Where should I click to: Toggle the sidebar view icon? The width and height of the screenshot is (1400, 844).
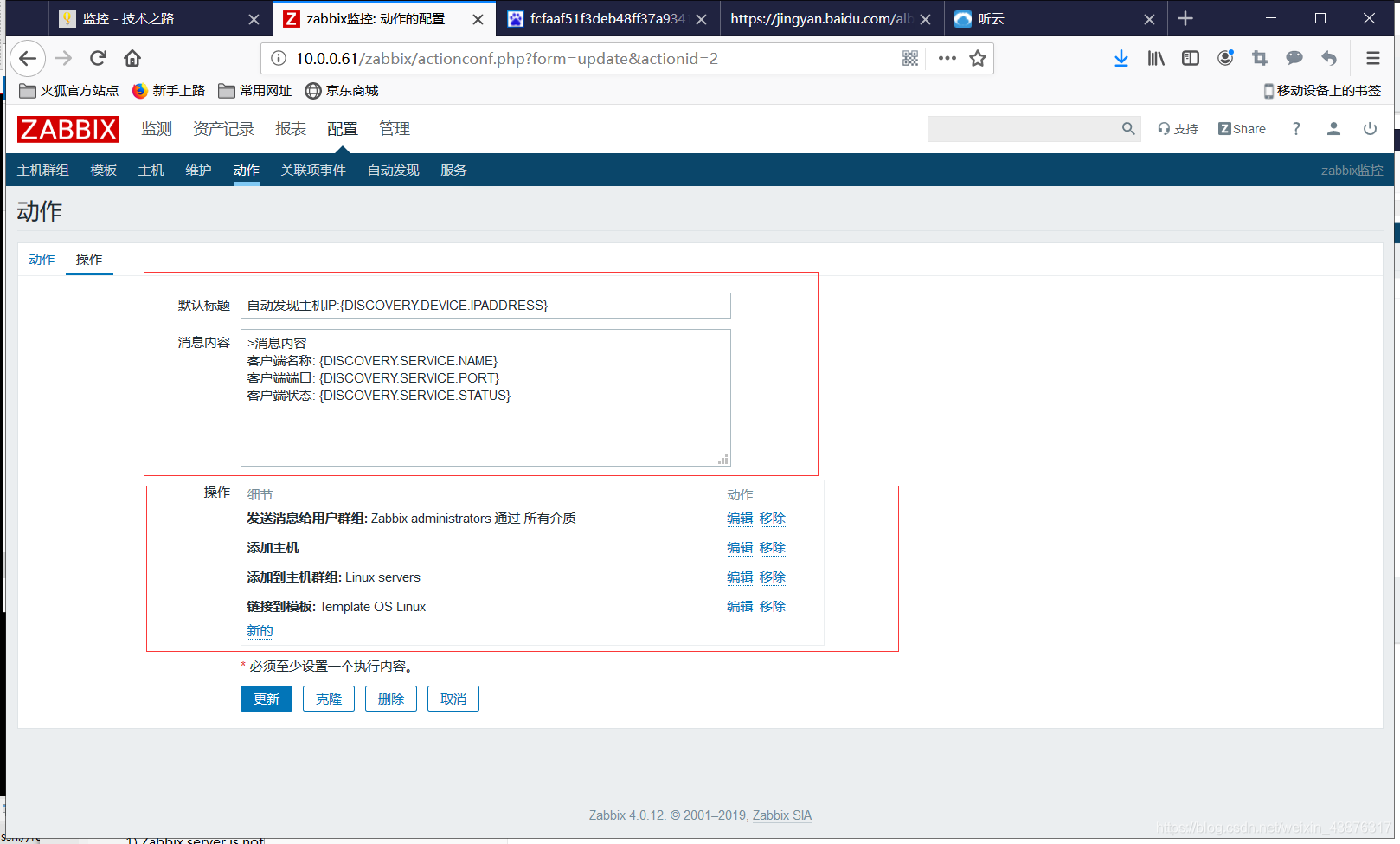[1191, 58]
